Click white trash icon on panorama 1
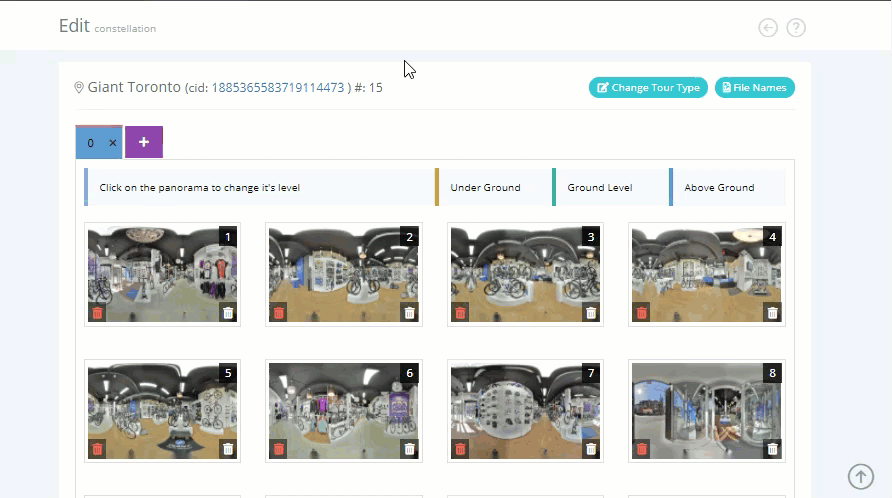The image size is (892, 498). [x=228, y=313]
